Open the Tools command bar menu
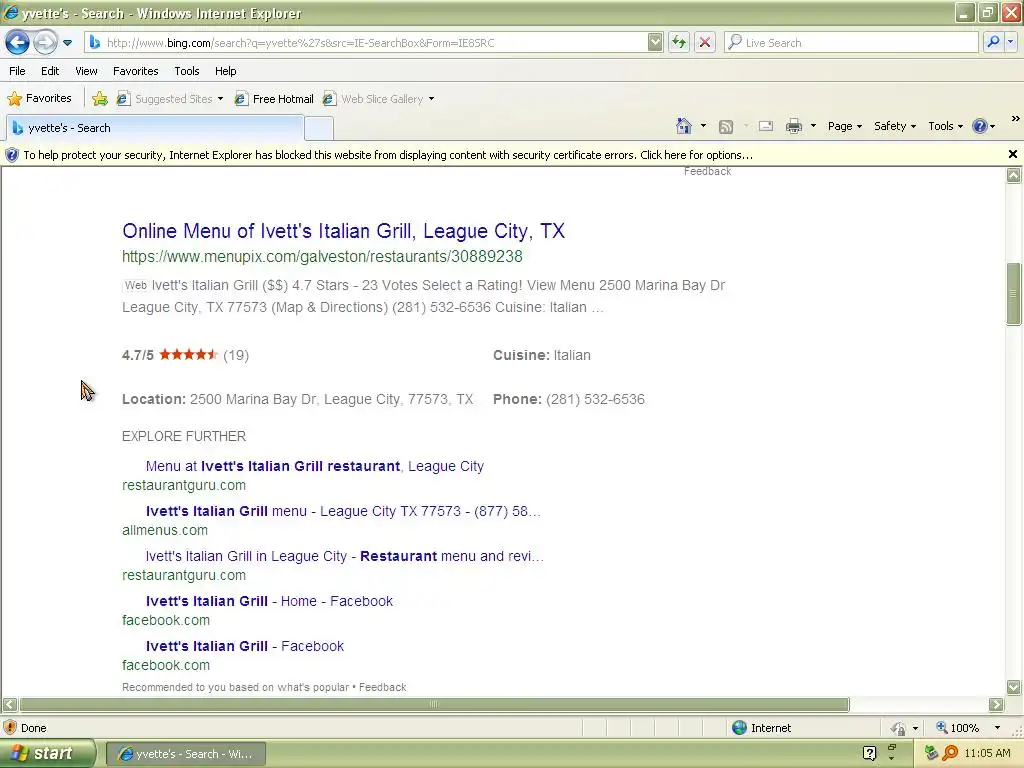This screenshot has height=768, width=1024. point(945,126)
